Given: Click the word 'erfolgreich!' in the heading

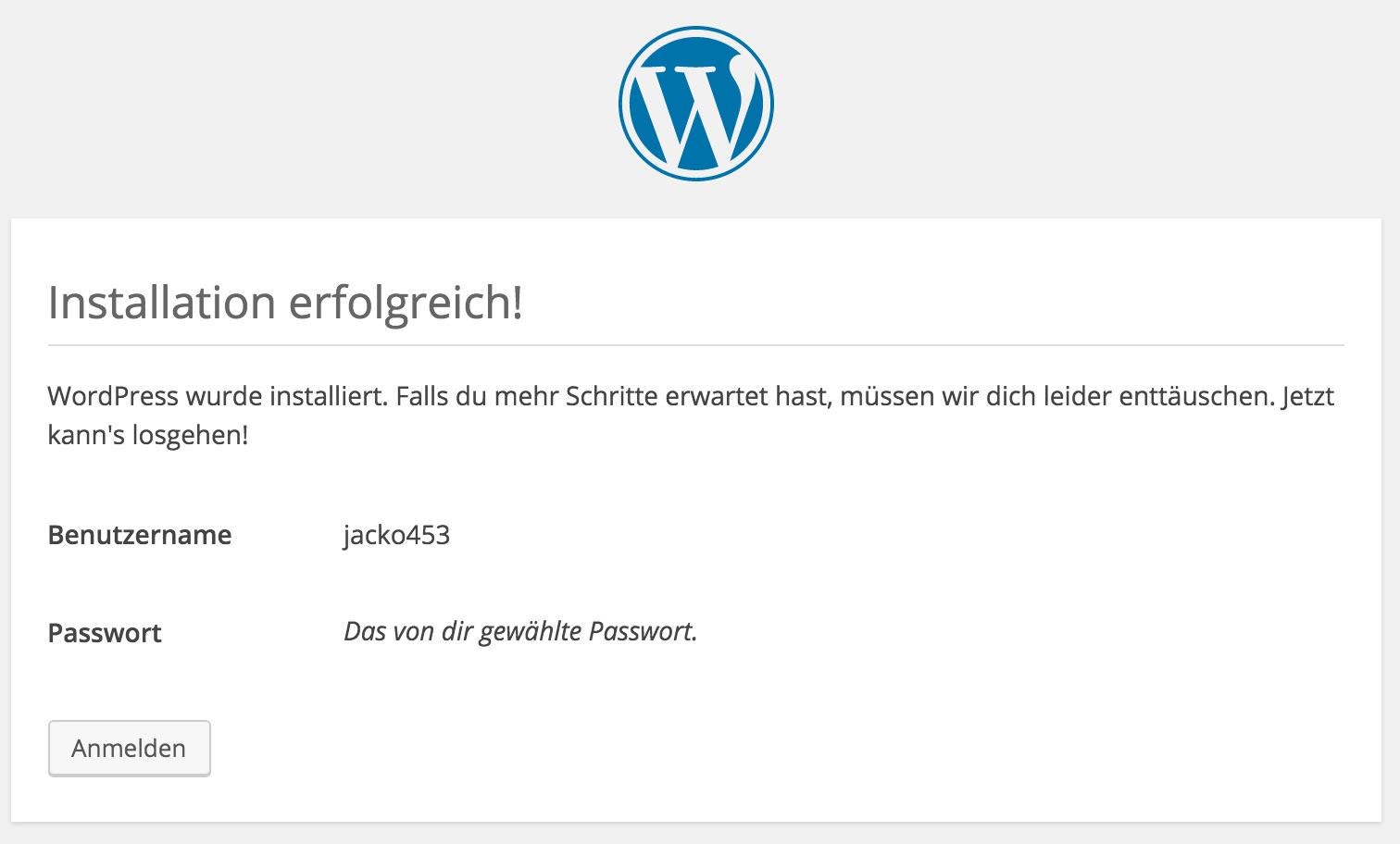Looking at the screenshot, I should [406, 303].
